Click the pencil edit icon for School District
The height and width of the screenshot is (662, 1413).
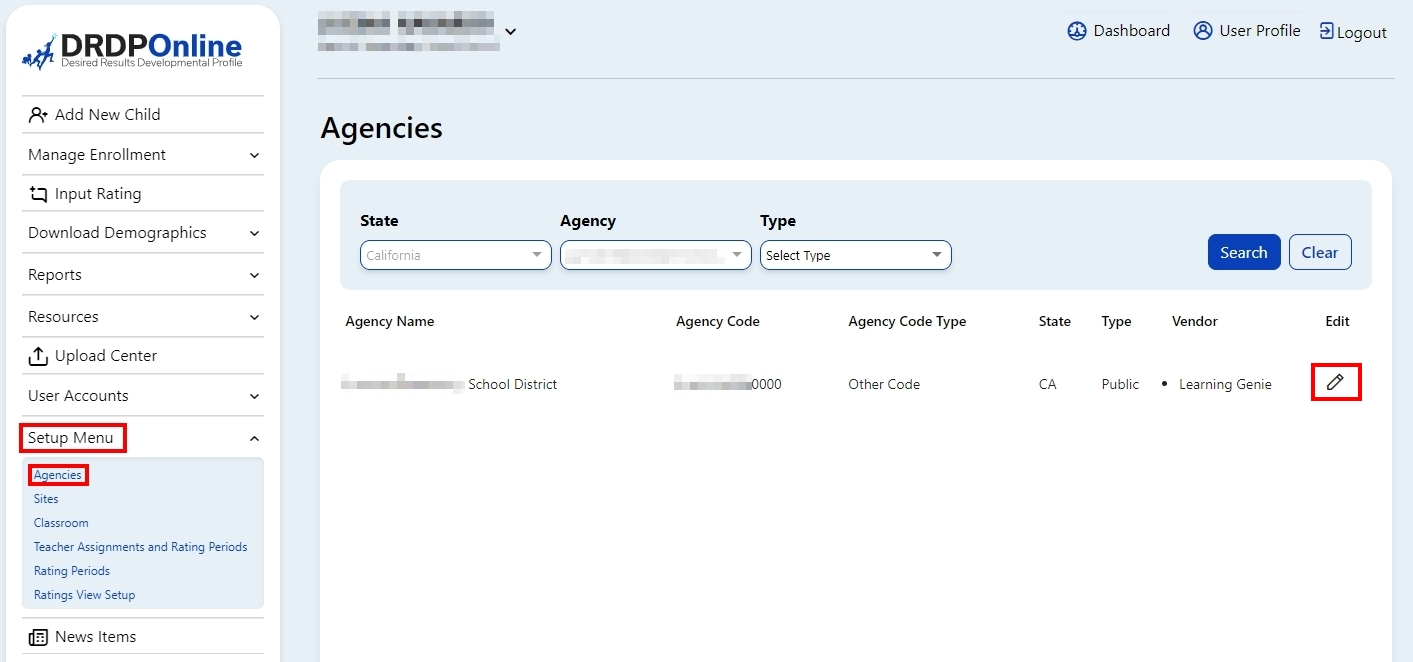[x=1335, y=382]
